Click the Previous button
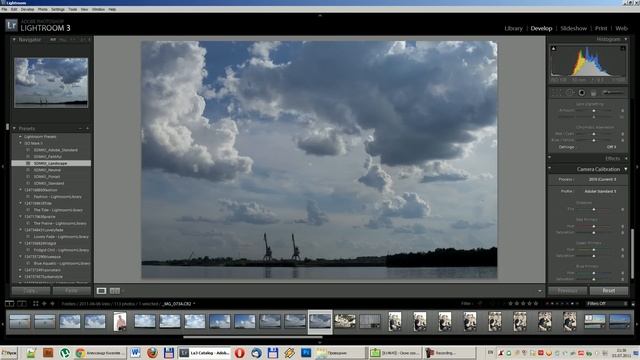Screen dimensions: 640x360 [x=567, y=291]
